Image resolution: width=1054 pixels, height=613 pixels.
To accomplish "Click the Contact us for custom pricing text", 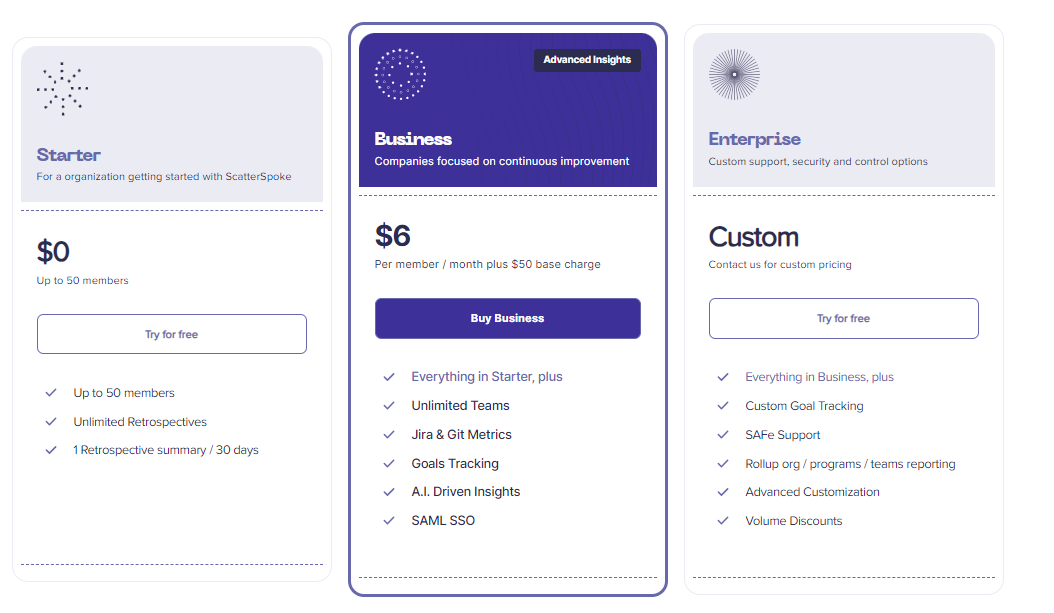I will [x=780, y=265].
